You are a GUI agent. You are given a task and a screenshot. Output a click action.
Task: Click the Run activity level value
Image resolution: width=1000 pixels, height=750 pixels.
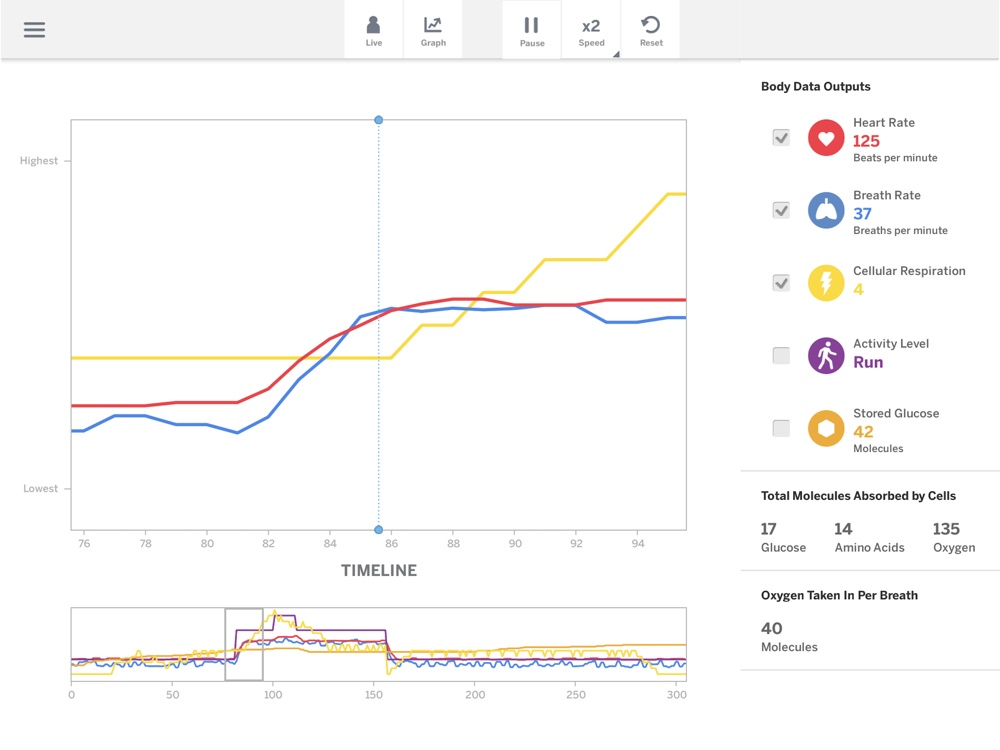pos(868,363)
